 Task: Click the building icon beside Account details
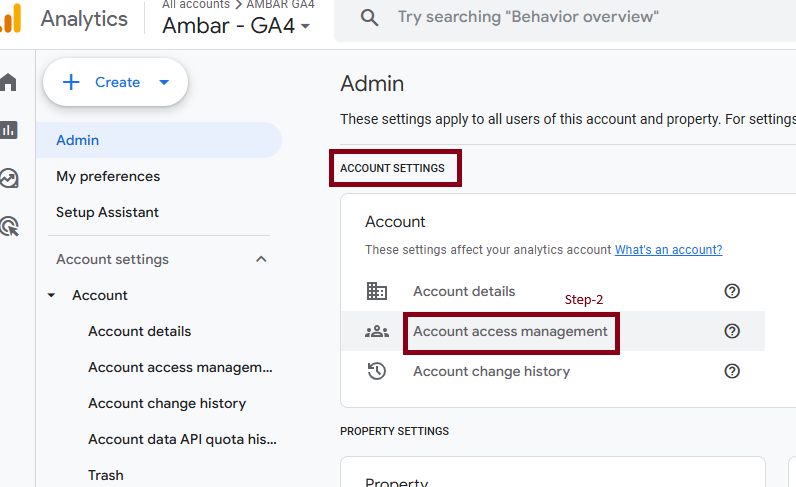click(377, 291)
